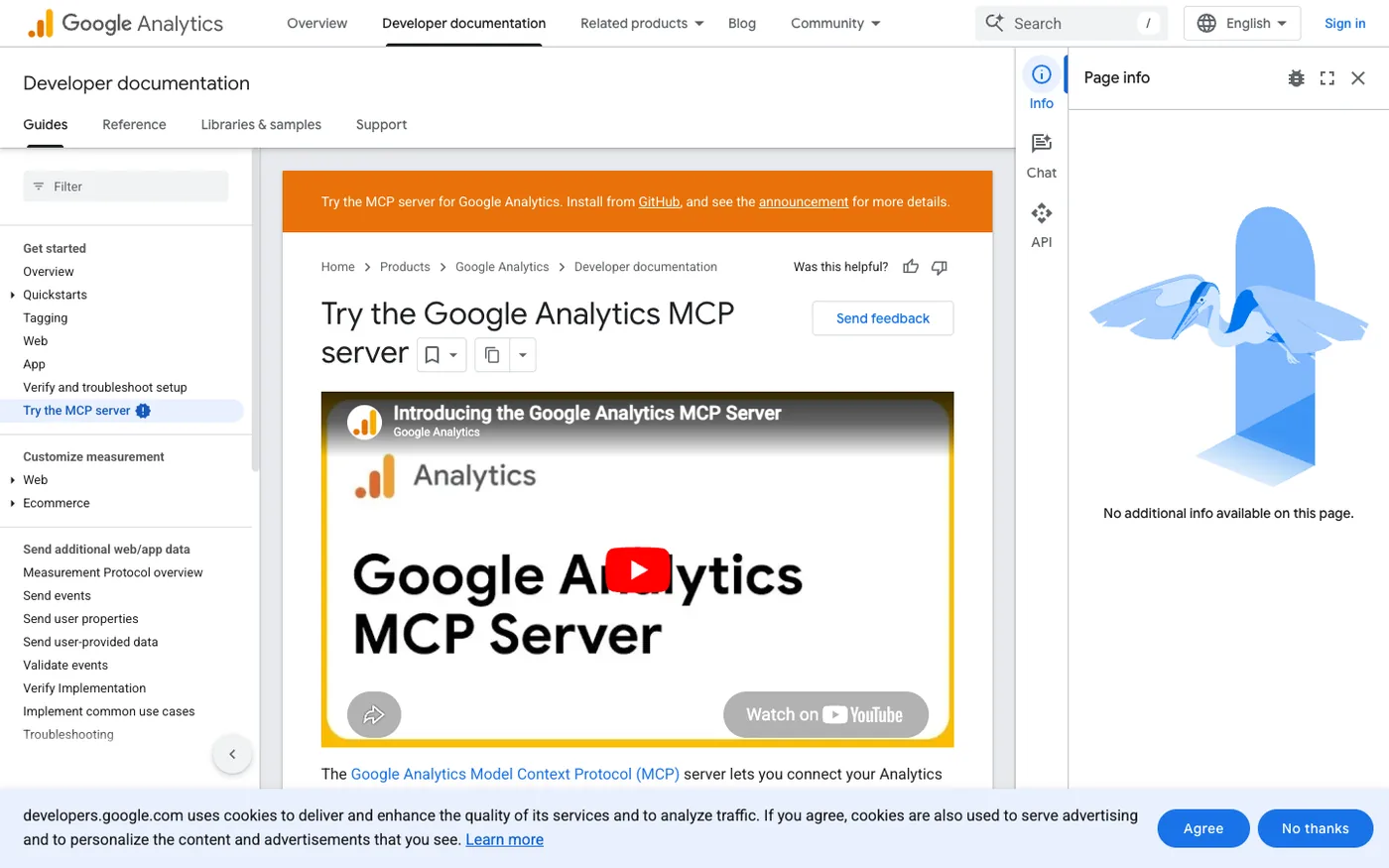Click the Filter input field

pyautogui.click(x=126, y=186)
